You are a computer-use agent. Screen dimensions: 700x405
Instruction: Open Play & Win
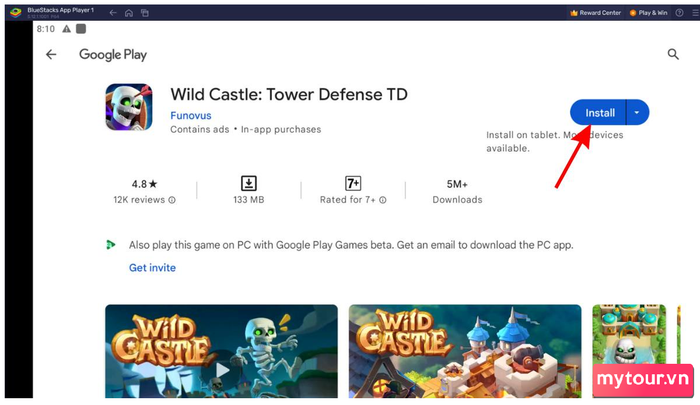click(648, 13)
